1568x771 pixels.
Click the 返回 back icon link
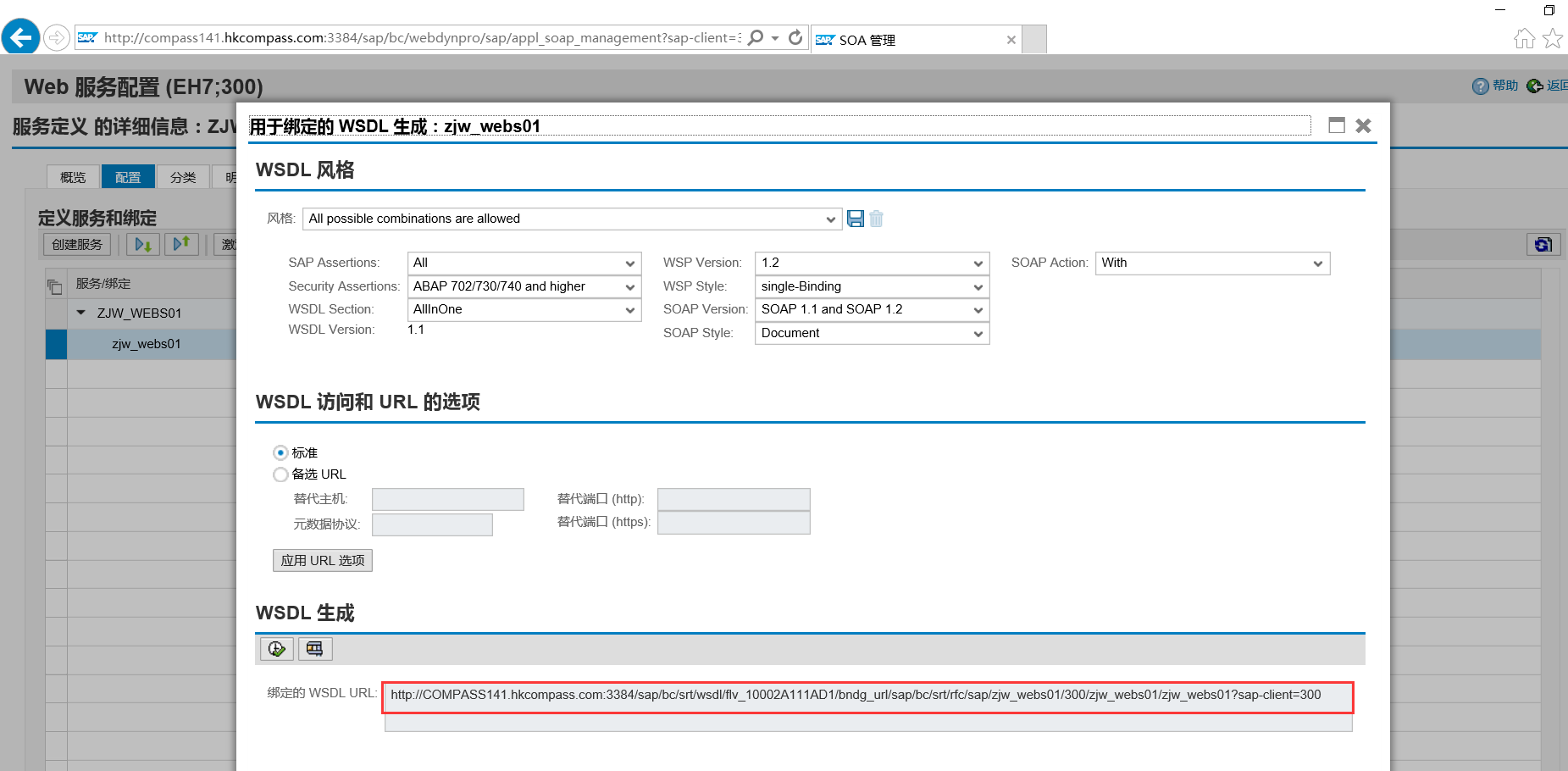point(1547,86)
